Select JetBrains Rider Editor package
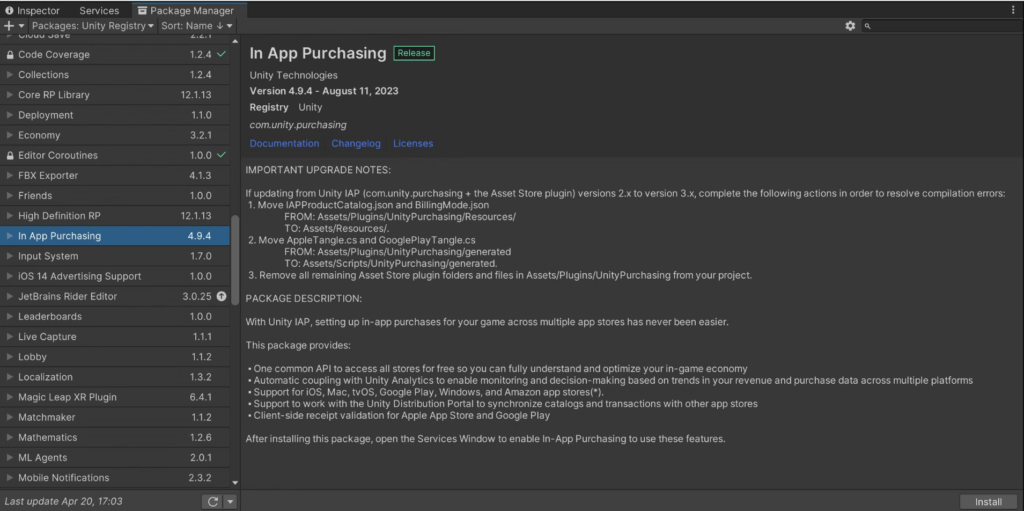1024x511 pixels. coord(115,296)
